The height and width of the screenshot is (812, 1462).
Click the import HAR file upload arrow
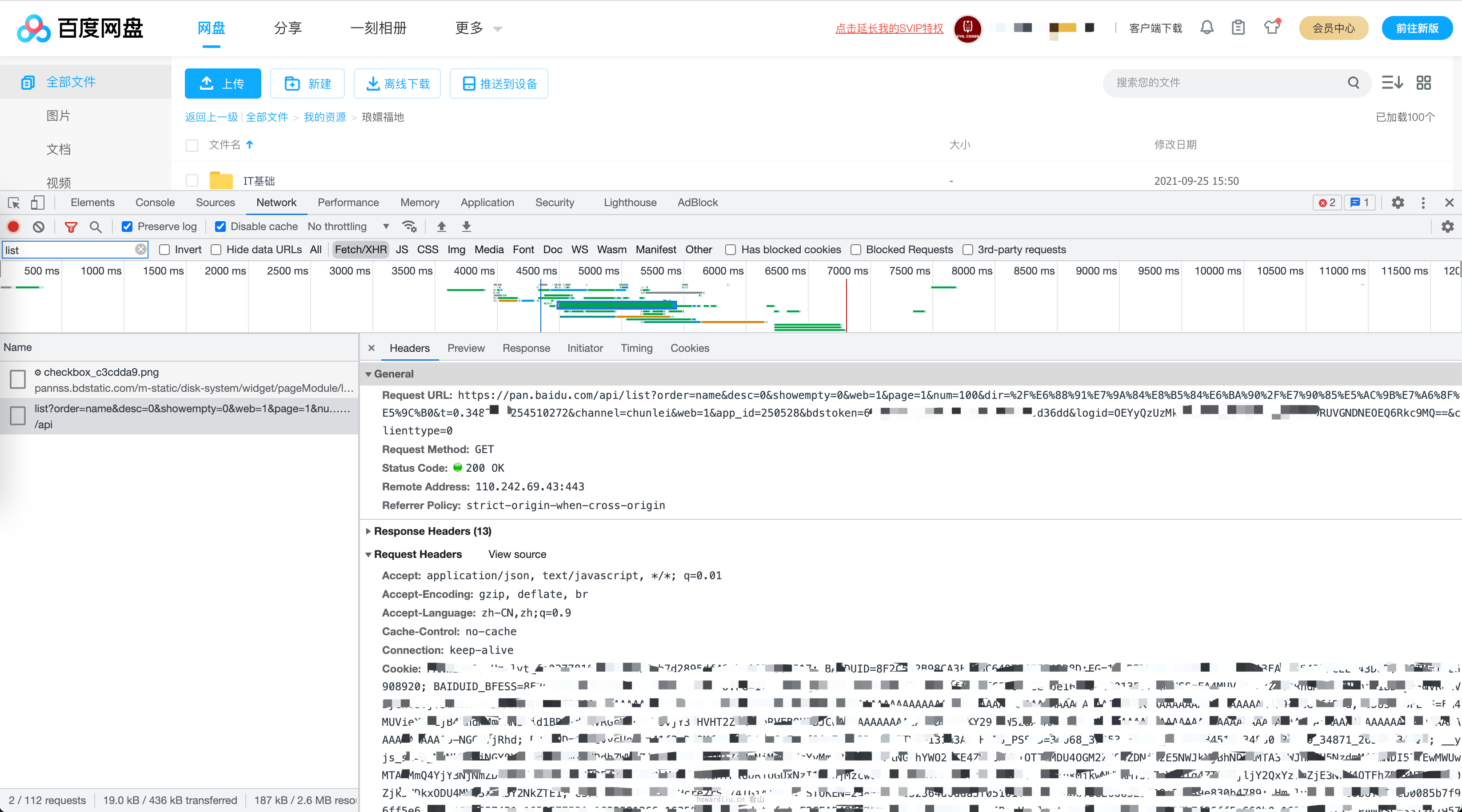click(442, 227)
